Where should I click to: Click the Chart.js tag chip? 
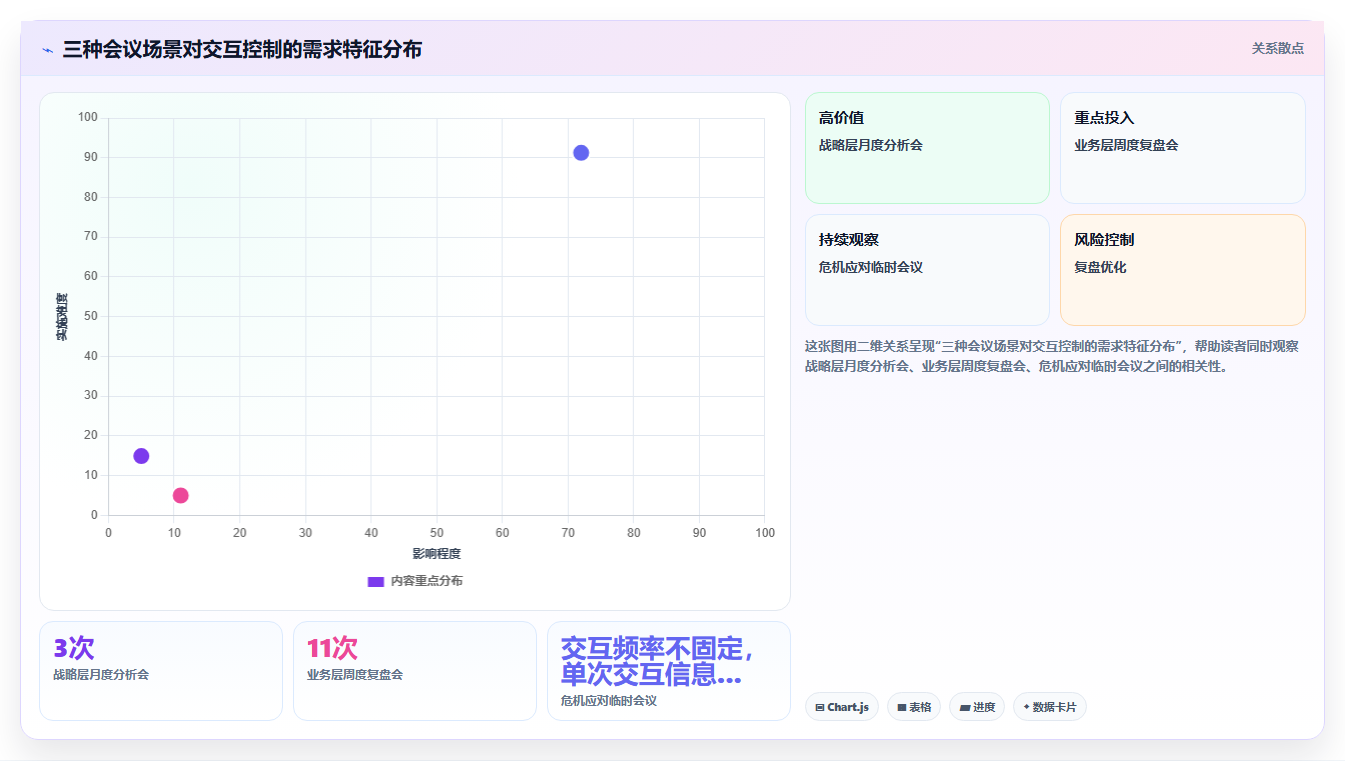(841, 707)
